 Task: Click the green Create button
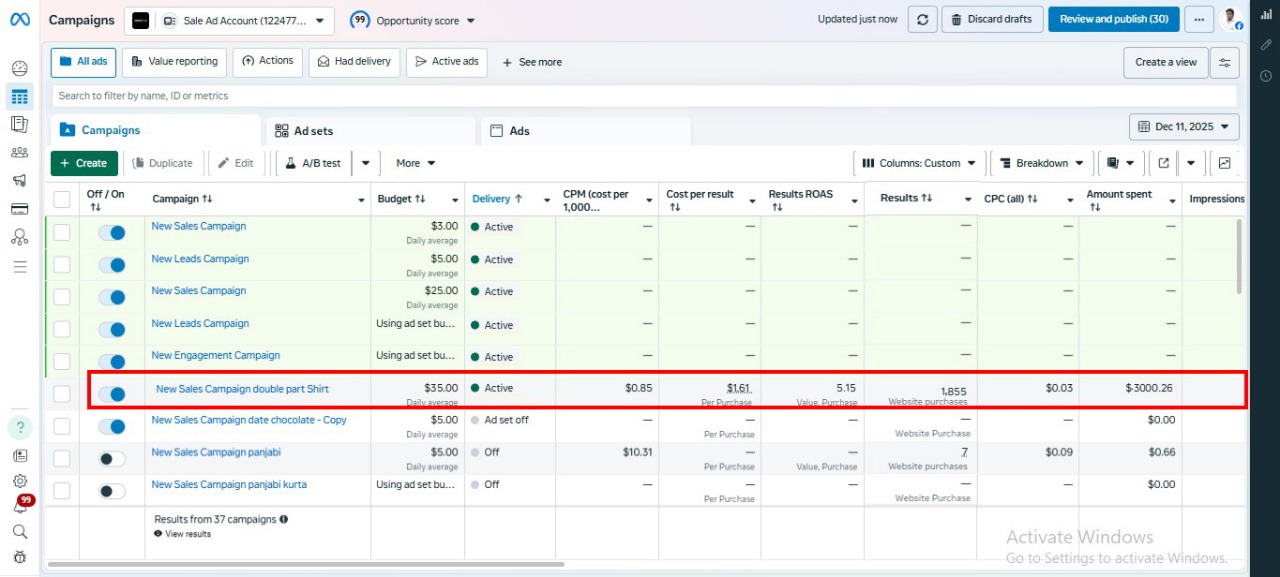[x=84, y=163]
